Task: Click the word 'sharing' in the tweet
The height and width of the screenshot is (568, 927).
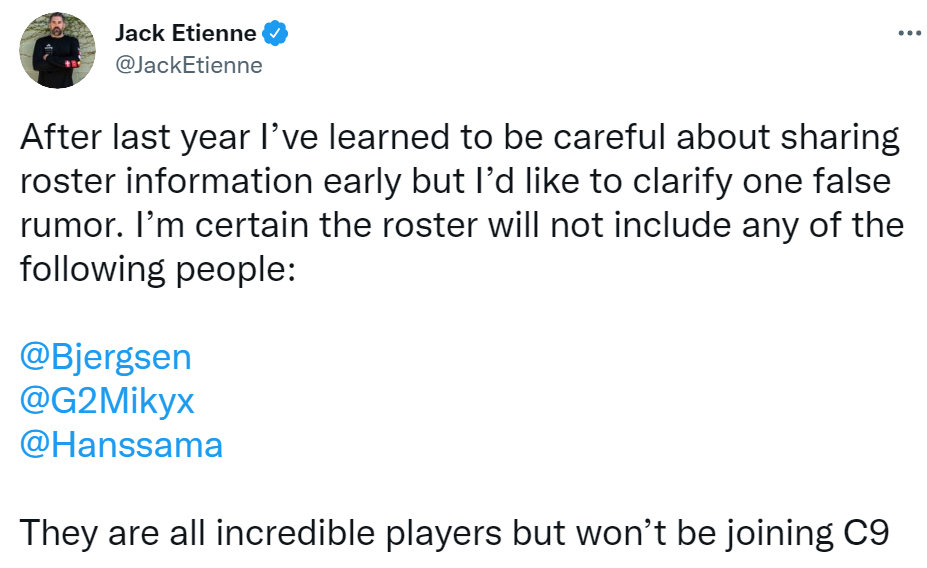Action: [x=840, y=138]
